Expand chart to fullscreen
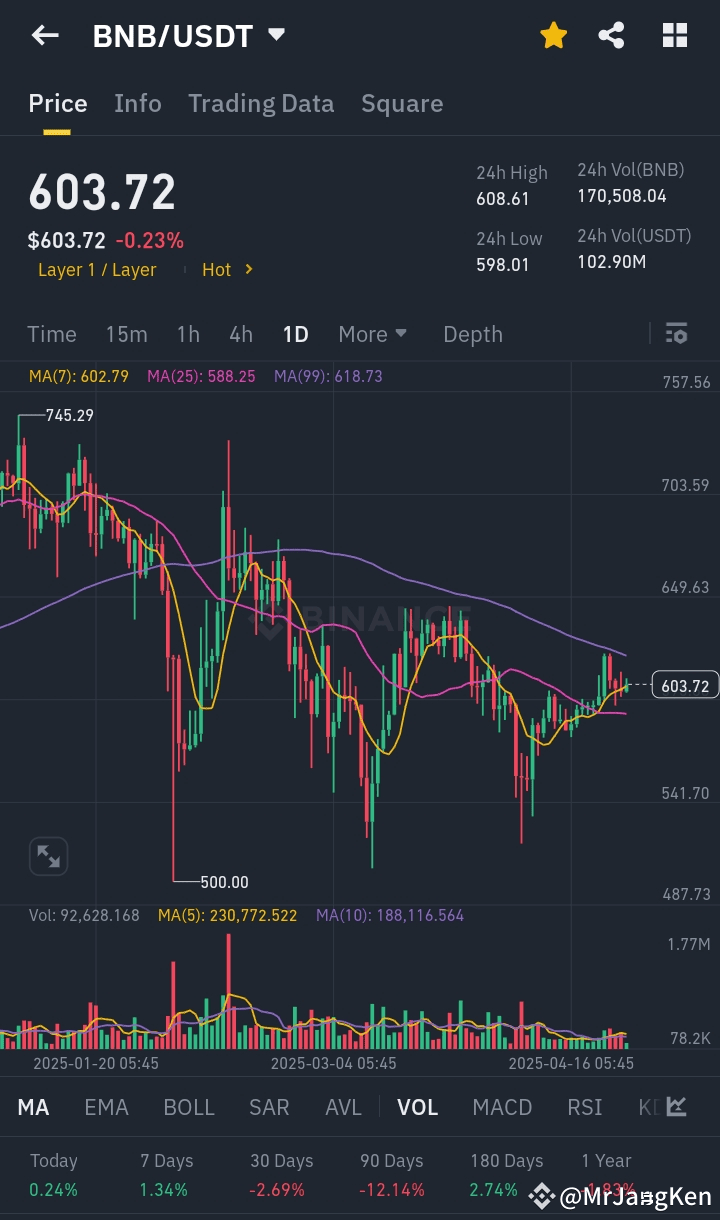Screen dimensions: 720x1220 coord(48,856)
